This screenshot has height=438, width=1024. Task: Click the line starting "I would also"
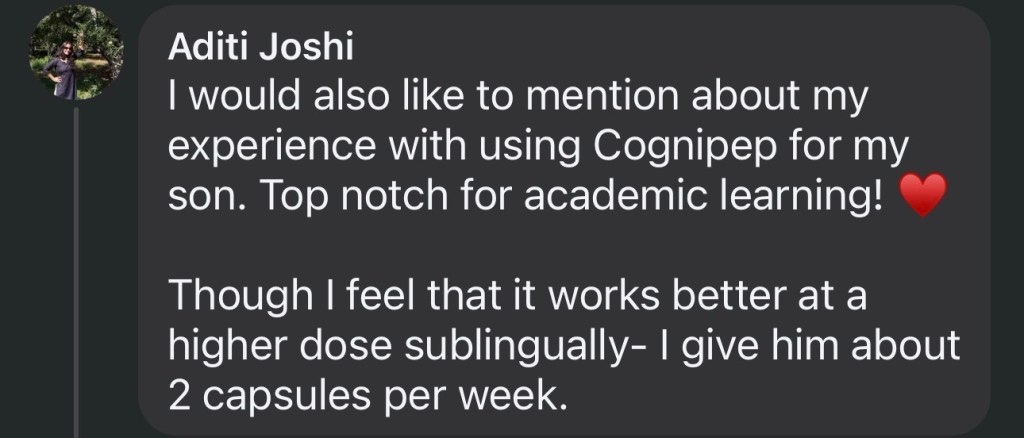click(x=516, y=99)
